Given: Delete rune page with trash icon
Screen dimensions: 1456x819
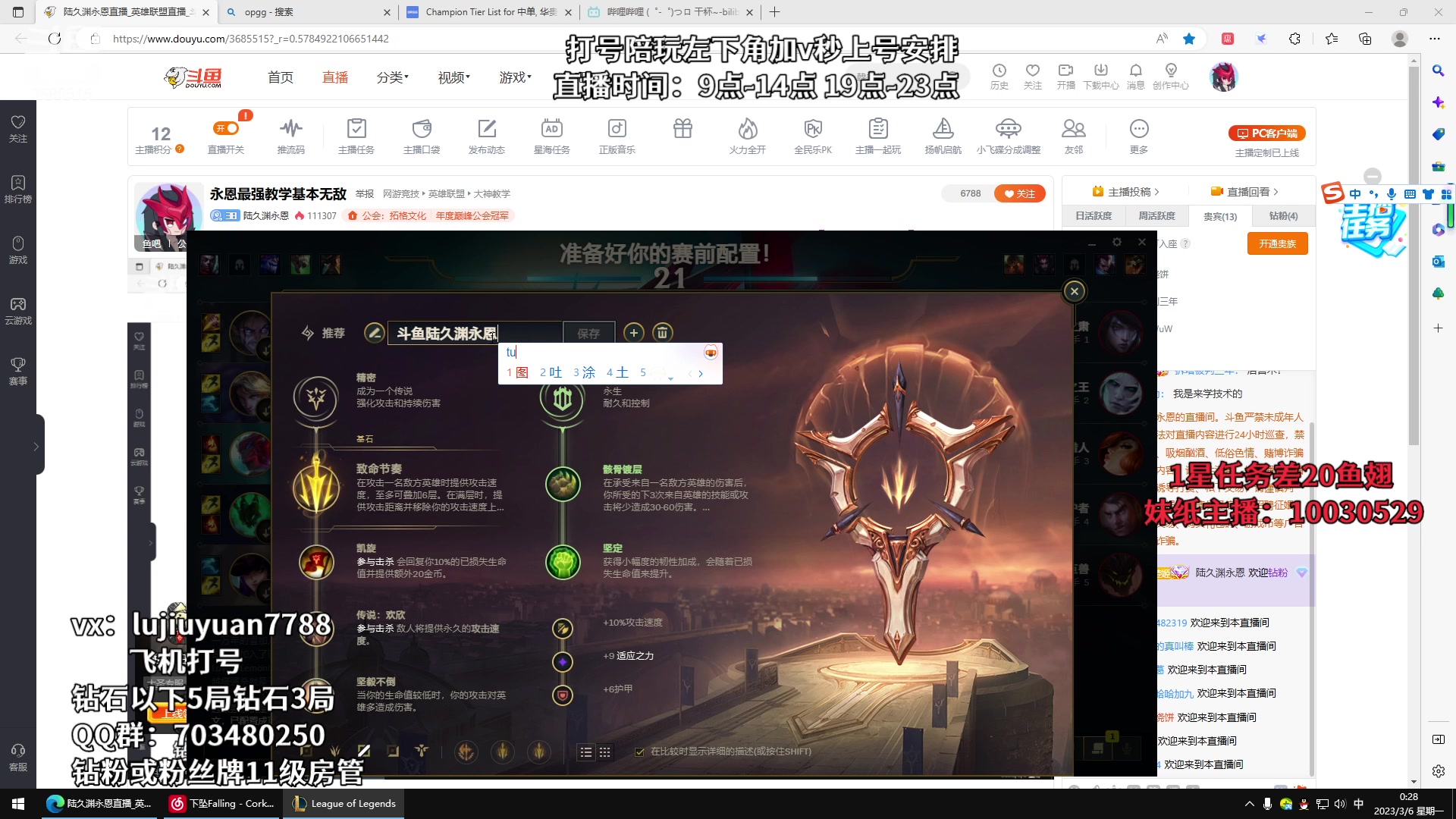Looking at the screenshot, I should [662, 332].
